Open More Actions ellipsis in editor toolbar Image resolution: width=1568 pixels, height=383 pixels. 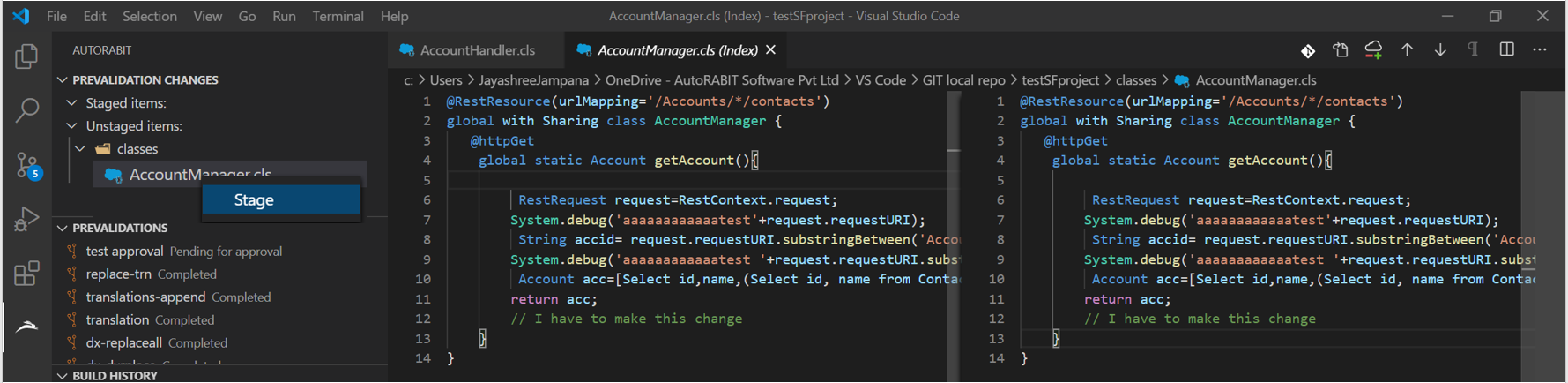pos(1539,50)
